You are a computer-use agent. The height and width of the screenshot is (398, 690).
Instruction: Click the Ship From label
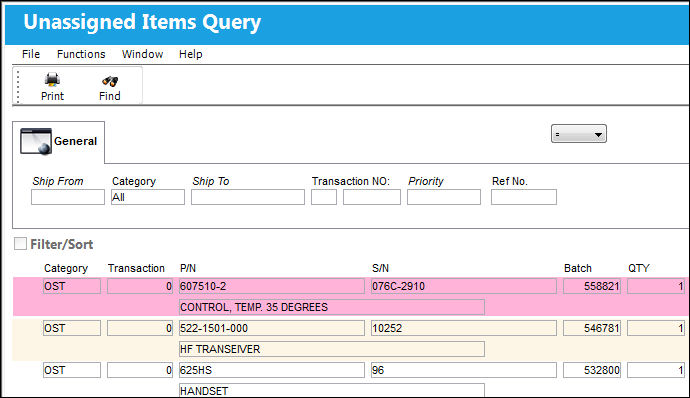(58, 181)
